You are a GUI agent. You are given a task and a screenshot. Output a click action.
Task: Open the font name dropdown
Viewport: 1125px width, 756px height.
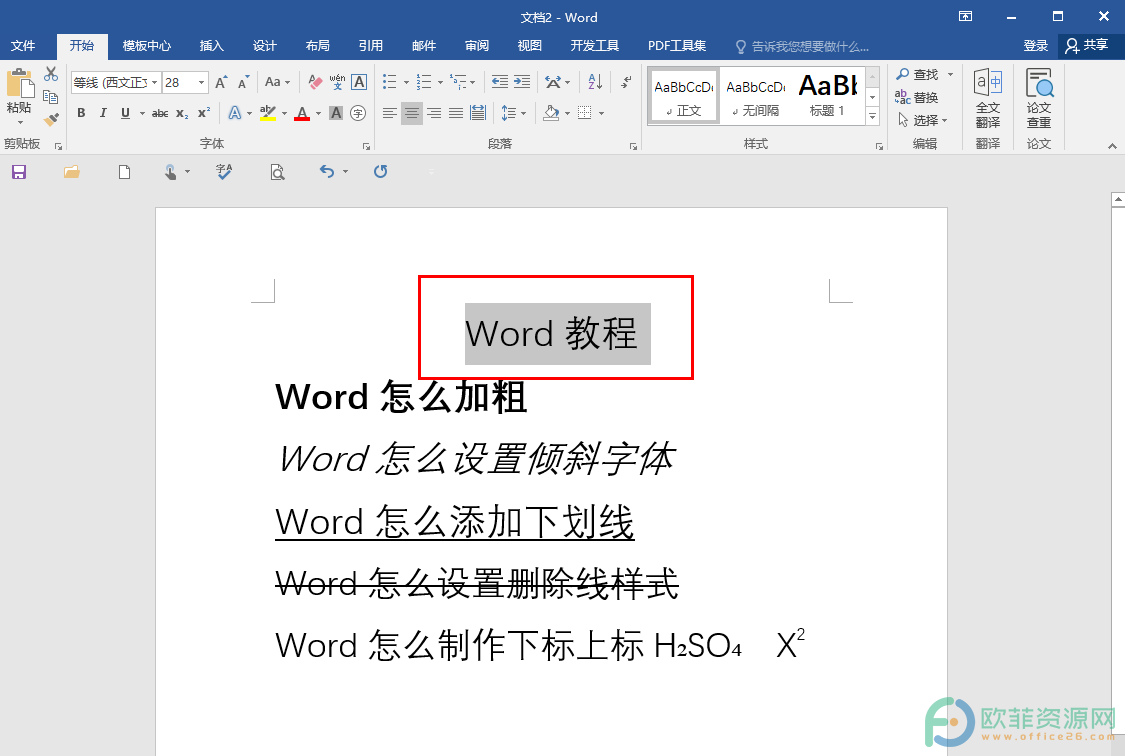pyautogui.click(x=154, y=82)
